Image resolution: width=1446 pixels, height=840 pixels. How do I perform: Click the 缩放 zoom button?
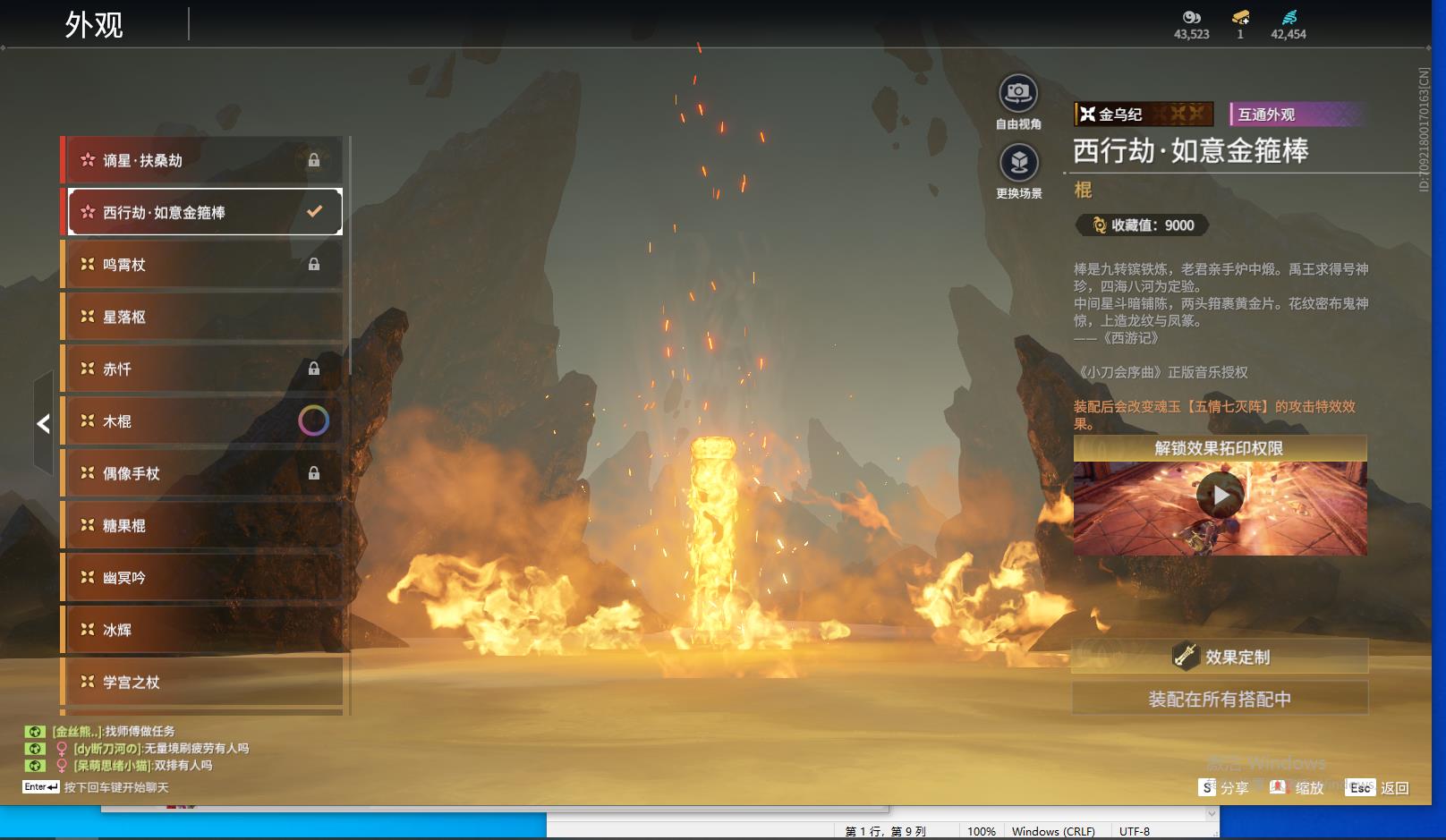pyautogui.click(x=1297, y=787)
